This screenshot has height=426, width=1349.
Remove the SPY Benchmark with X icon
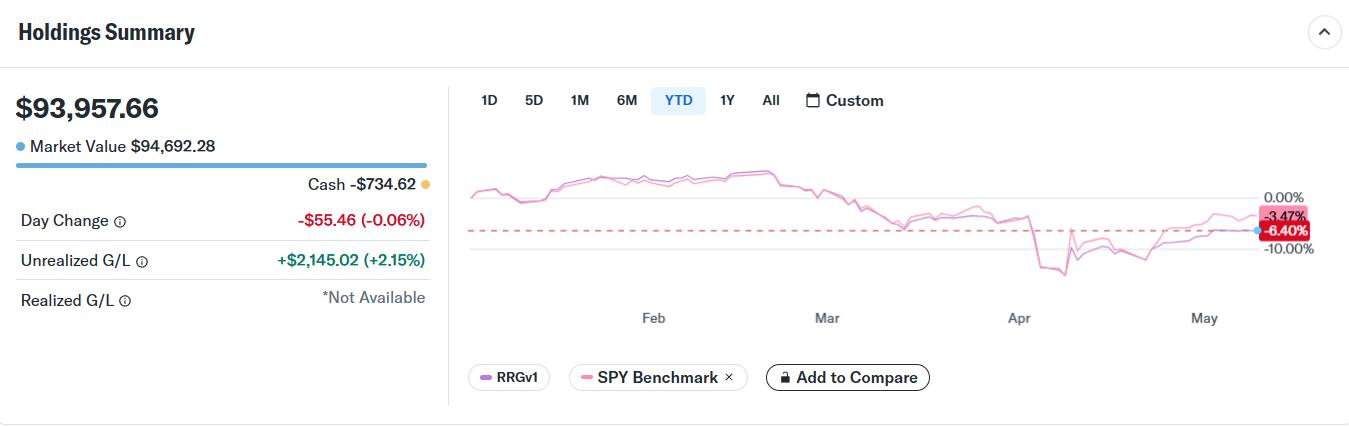pos(729,377)
